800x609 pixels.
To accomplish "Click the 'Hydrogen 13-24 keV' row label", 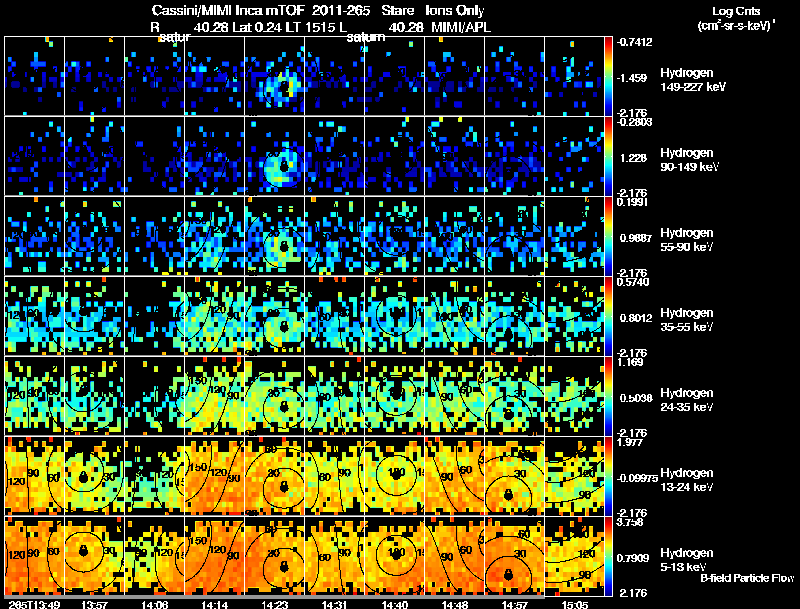I will pos(687,480).
